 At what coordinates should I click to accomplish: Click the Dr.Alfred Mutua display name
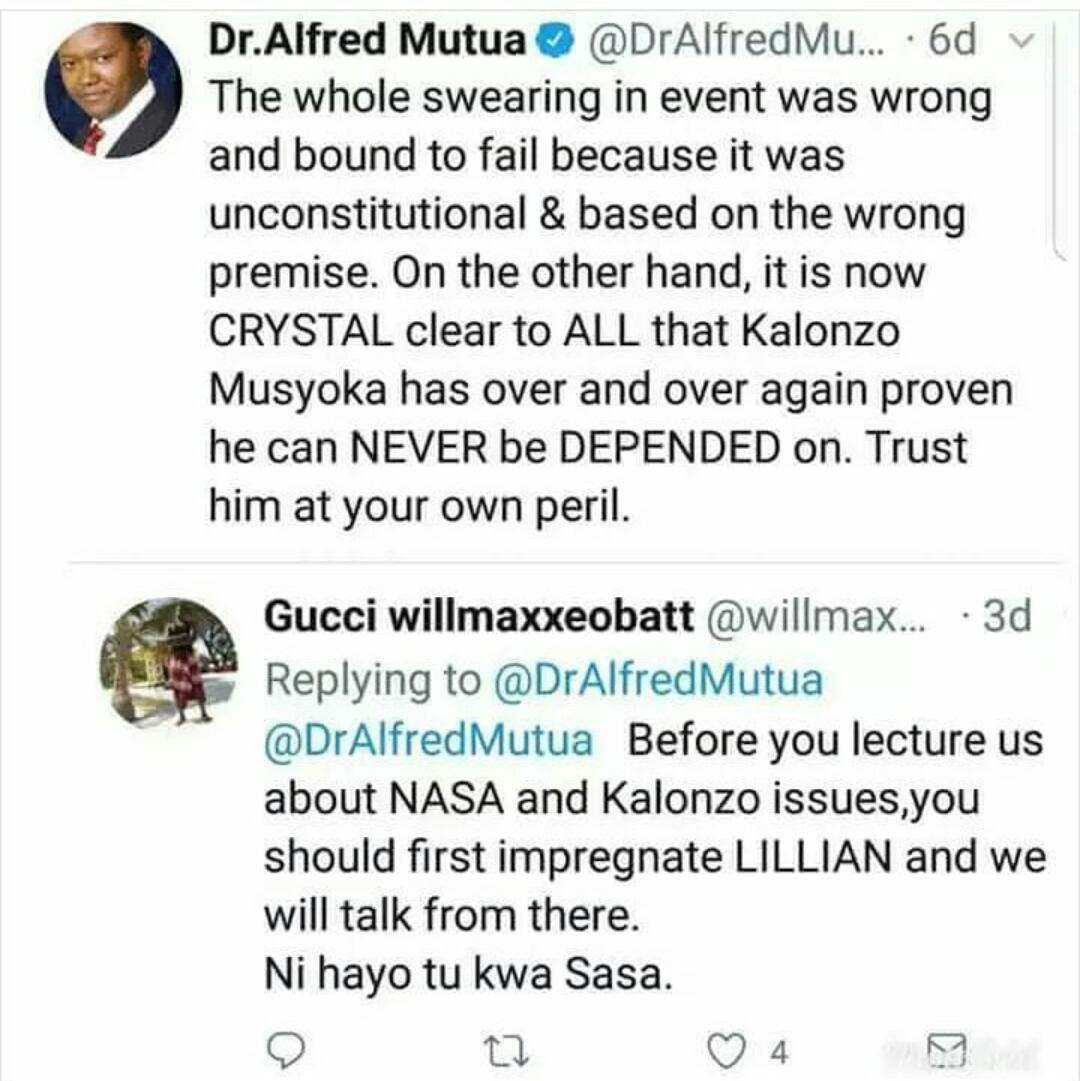(x=368, y=40)
